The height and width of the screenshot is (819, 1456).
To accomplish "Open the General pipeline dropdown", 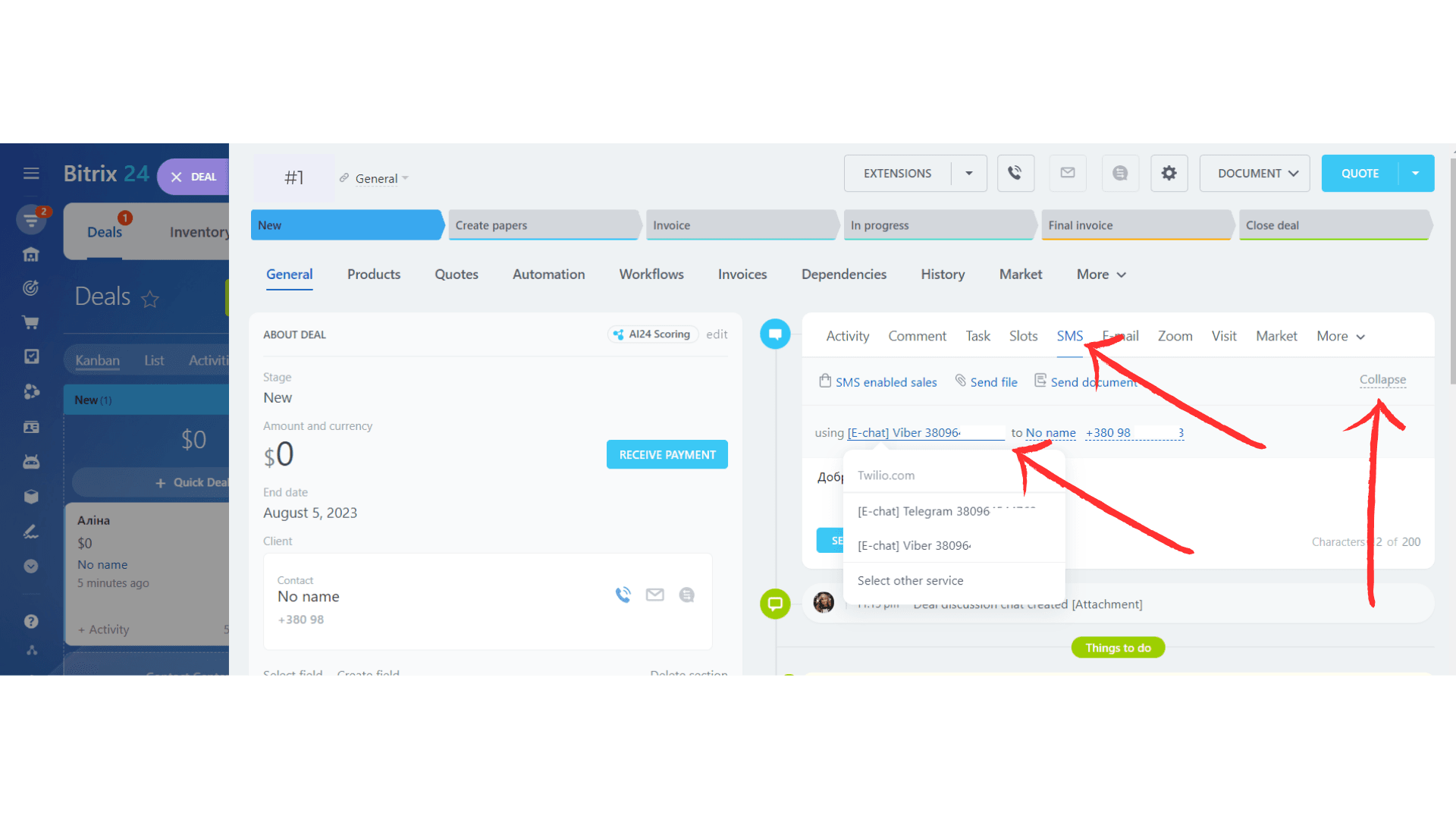I will click(382, 179).
